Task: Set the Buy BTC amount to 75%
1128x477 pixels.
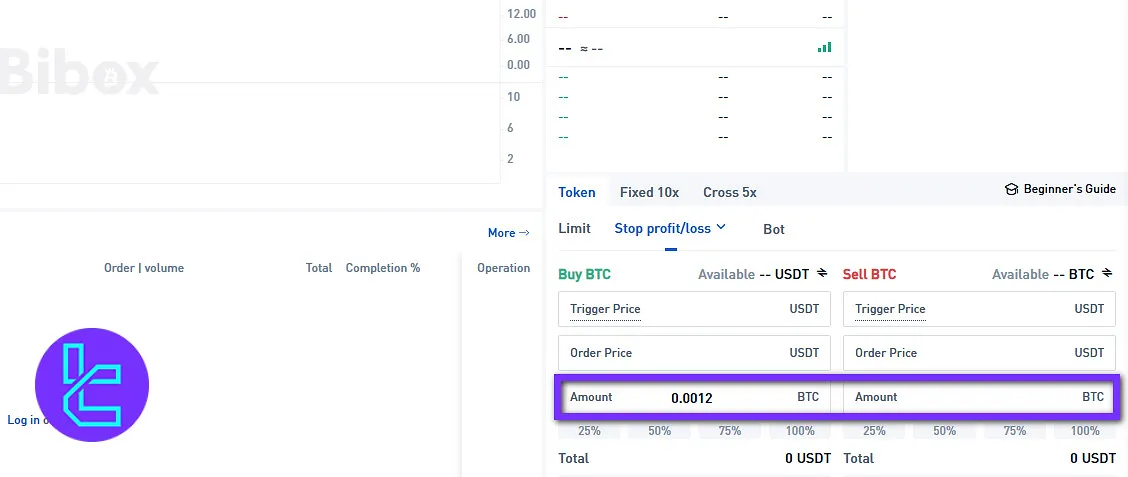Action: pos(729,431)
